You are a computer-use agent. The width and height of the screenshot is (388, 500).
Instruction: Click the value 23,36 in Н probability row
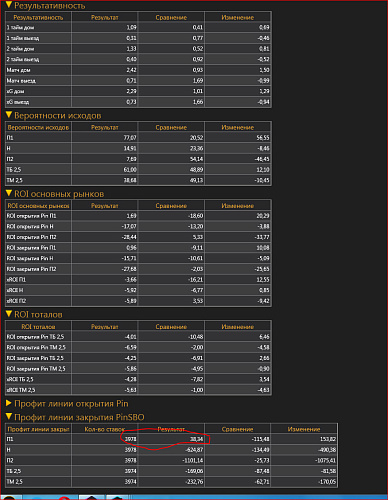(196, 148)
